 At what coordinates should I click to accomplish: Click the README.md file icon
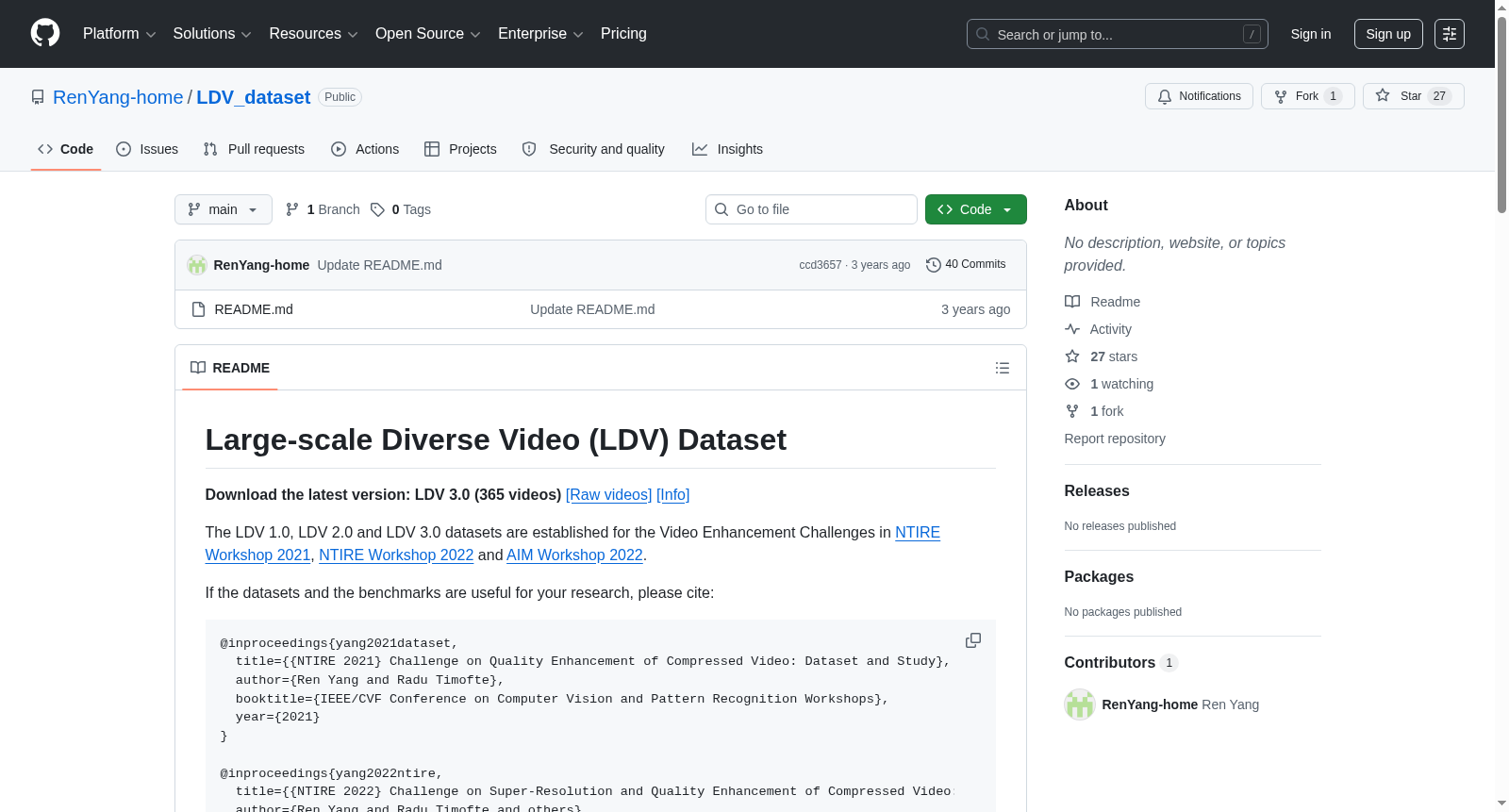pyautogui.click(x=198, y=309)
